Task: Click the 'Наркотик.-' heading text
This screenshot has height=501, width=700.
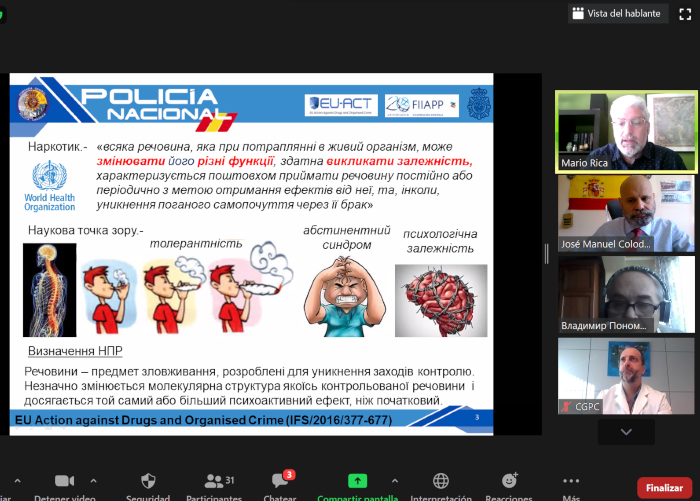Action: (58, 147)
